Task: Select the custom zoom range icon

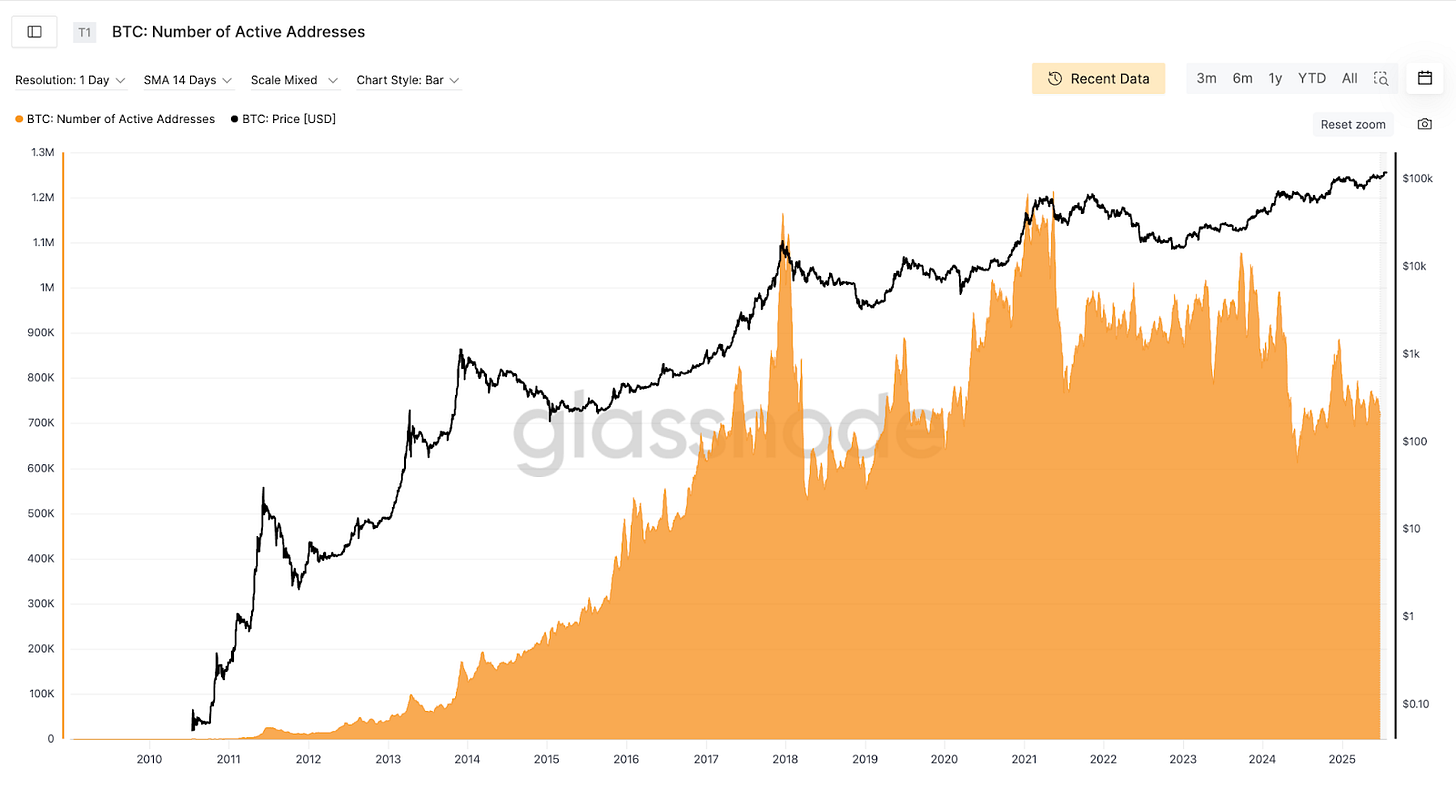Action: click(x=1381, y=78)
